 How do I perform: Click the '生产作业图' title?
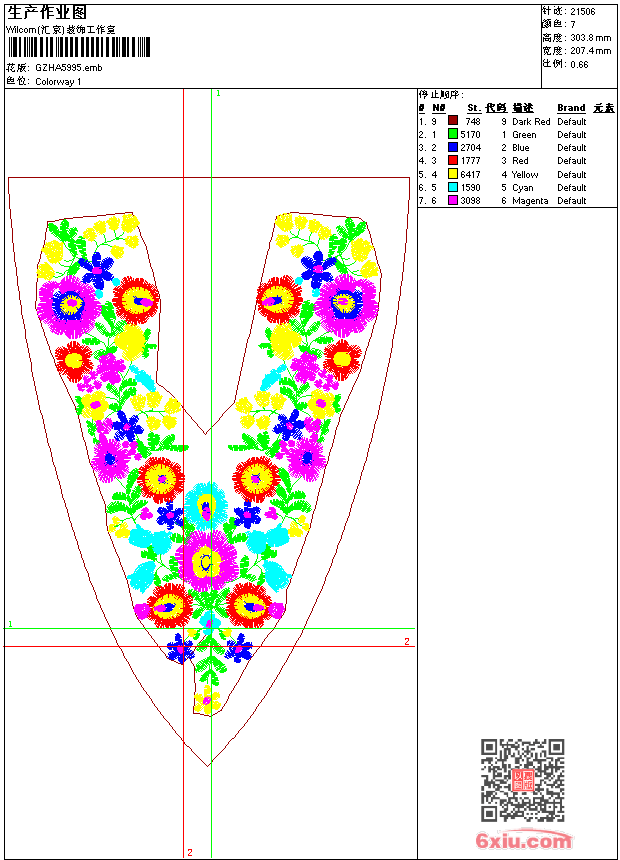pyautogui.click(x=47, y=13)
